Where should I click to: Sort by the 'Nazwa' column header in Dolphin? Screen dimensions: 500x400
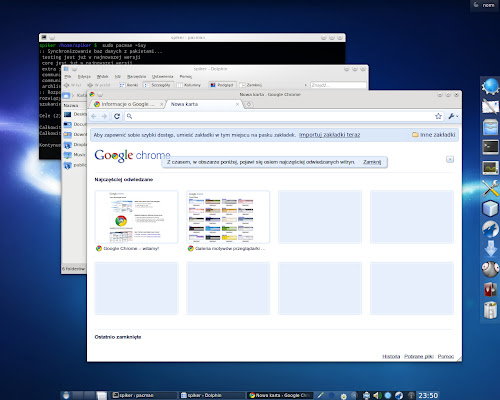tap(71, 105)
